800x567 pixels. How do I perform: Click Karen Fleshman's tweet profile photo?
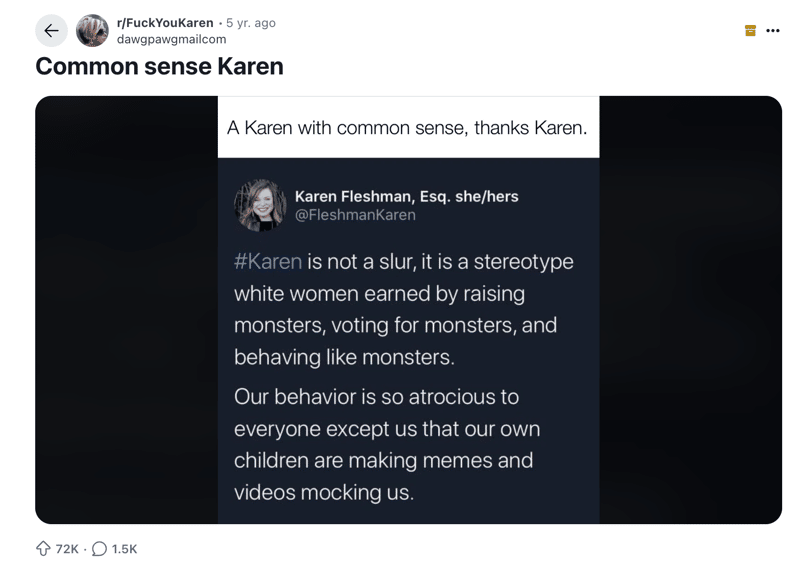coord(260,205)
